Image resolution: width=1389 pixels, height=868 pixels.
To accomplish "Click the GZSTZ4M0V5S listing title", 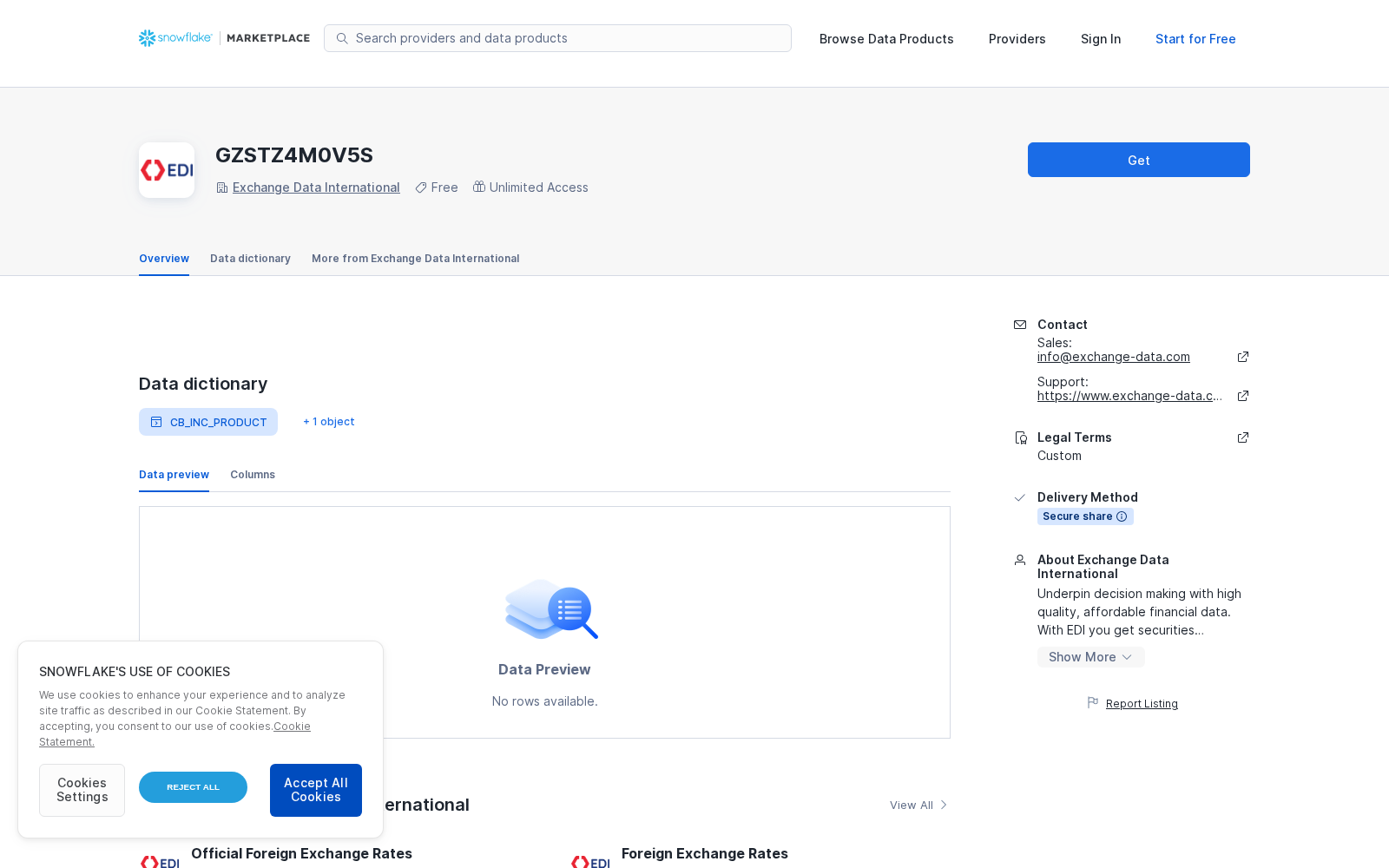I will (294, 155).
